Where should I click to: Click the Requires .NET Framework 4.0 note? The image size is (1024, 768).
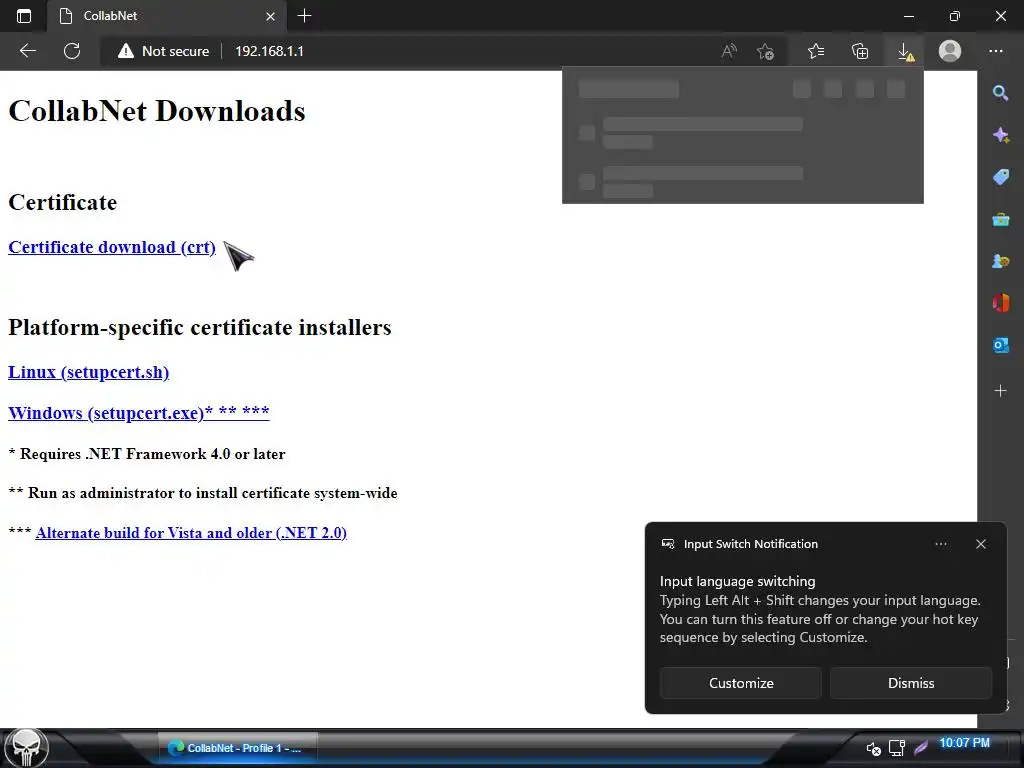[x=147, y=454]
